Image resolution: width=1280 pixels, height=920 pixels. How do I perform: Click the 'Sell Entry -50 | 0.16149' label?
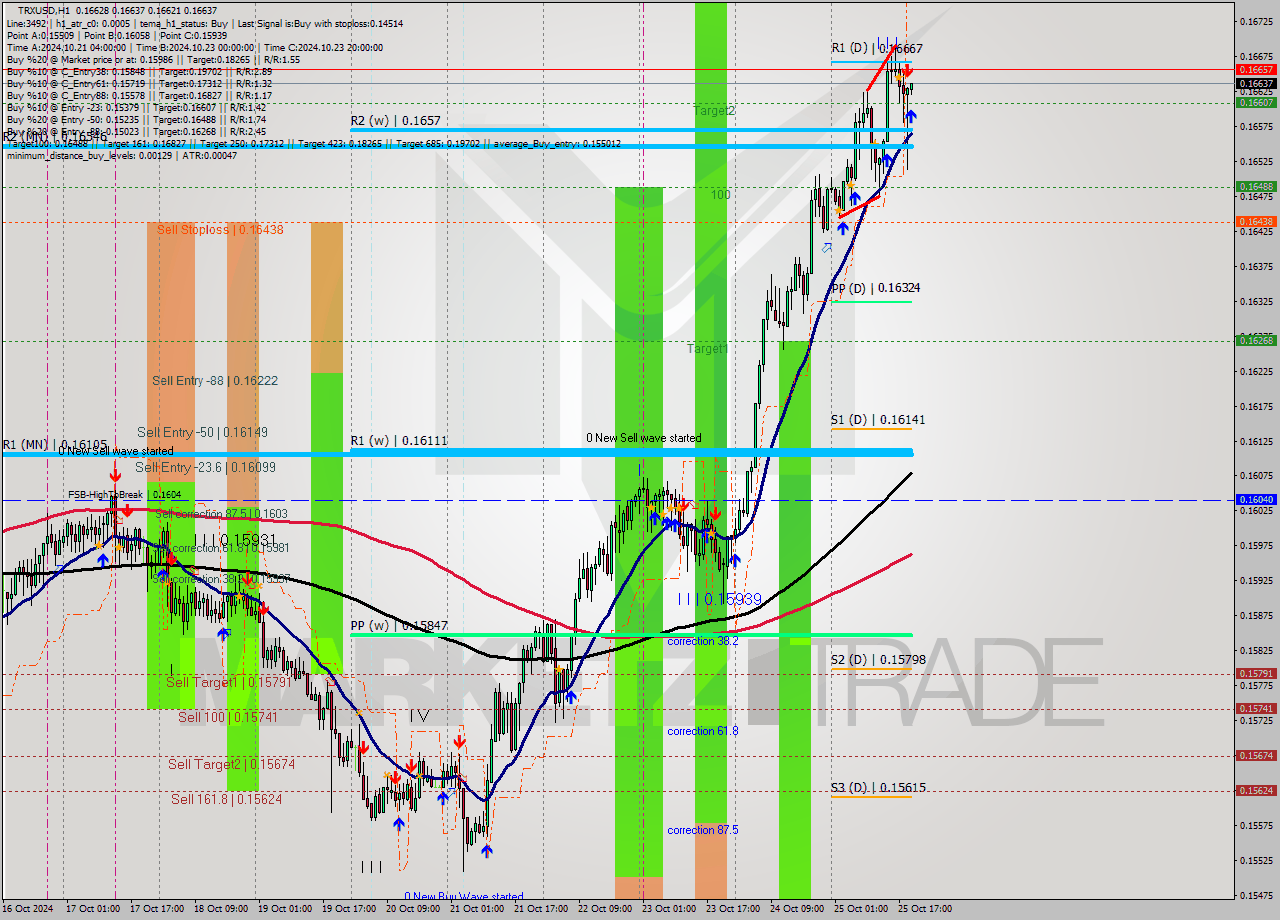pyautogui.click(x=203, y=432)
